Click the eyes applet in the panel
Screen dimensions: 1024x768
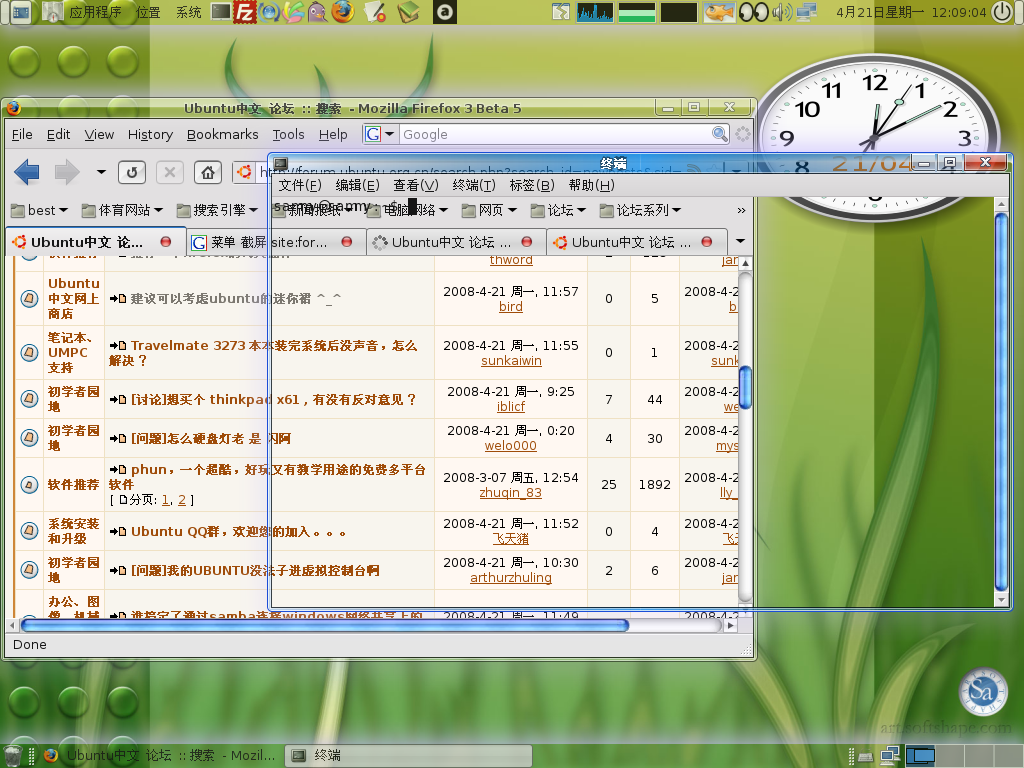pos(753,12)
